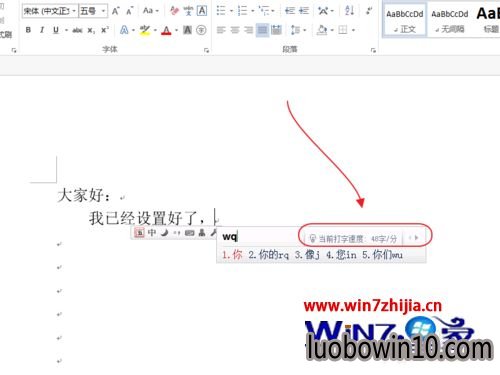Open the font name 宋体 combo box
Viewport: 500px width, 375px height.
tap(50, 11)
